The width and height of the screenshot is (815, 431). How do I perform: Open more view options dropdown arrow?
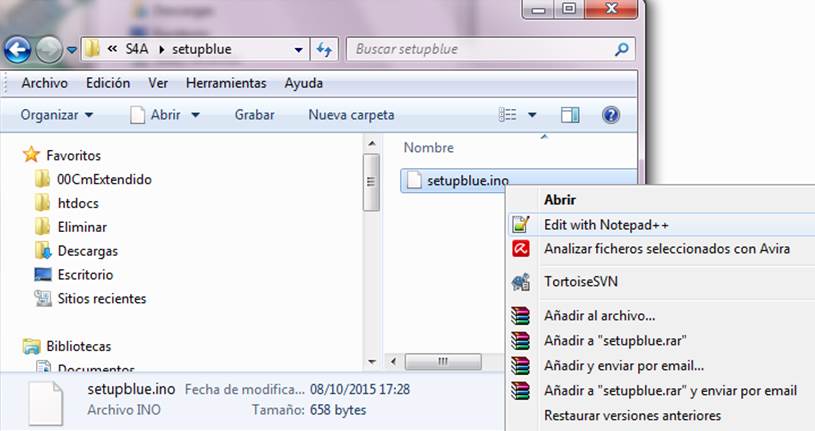[x=532, y=115]
